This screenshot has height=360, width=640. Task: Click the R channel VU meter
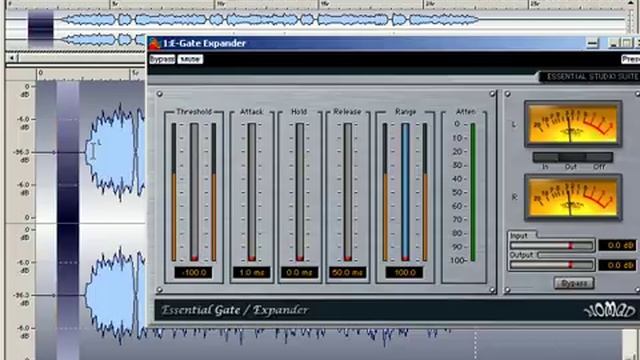coord(573,198)
